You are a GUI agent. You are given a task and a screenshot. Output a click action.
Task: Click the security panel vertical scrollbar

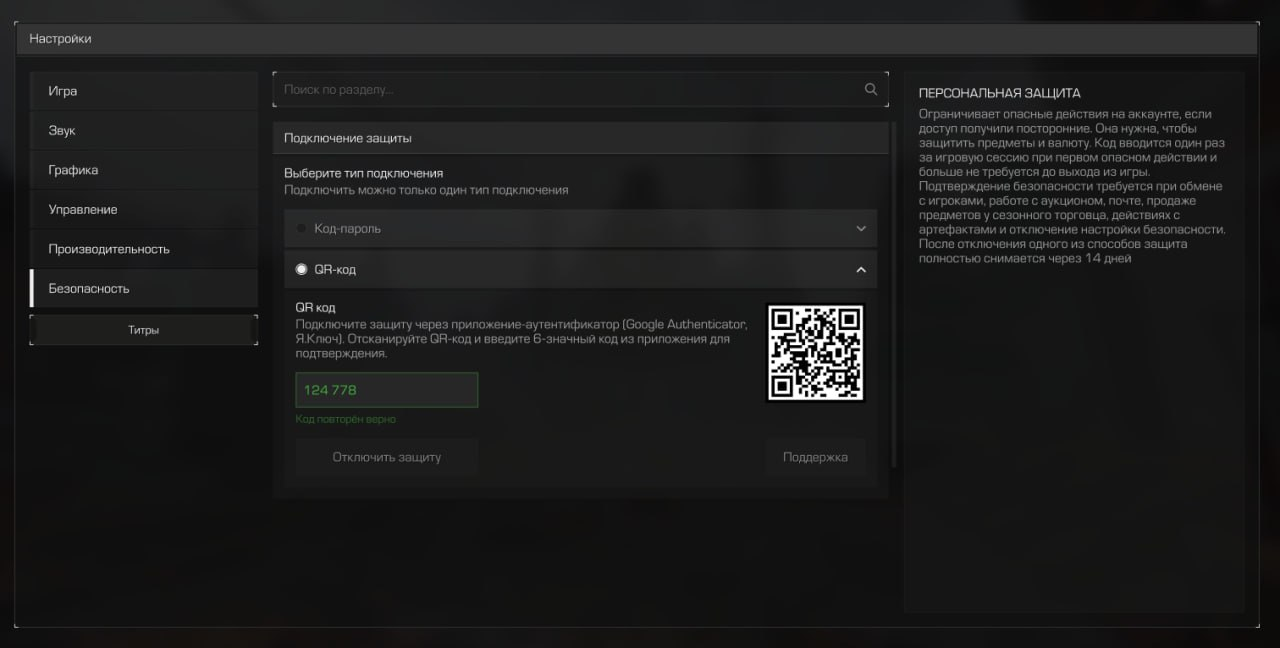(892, 295)
